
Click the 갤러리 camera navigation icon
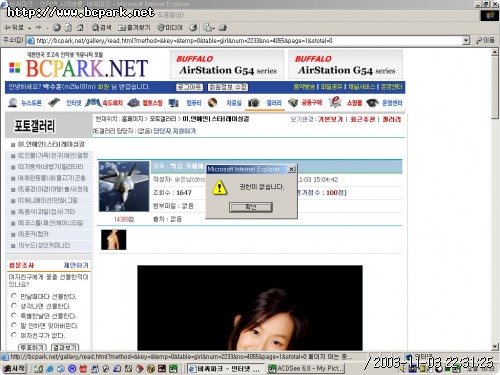(x=254, y=103)
